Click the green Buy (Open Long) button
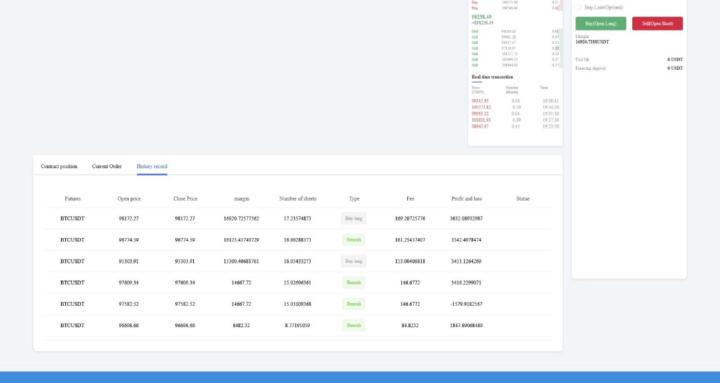This screenshot has width=720, height=383. 601,23
